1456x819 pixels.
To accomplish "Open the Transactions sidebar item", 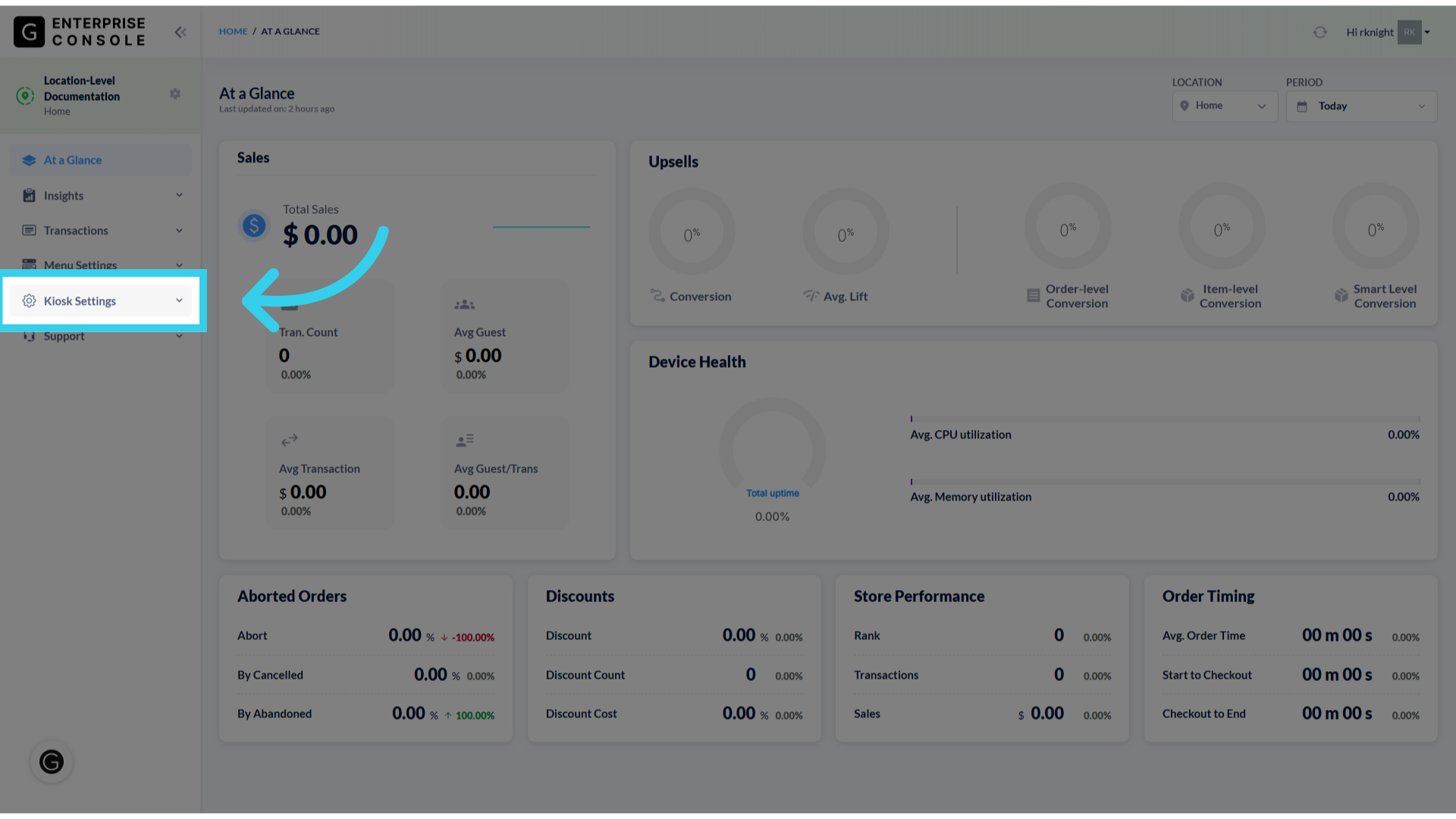I will coord(101,231).
